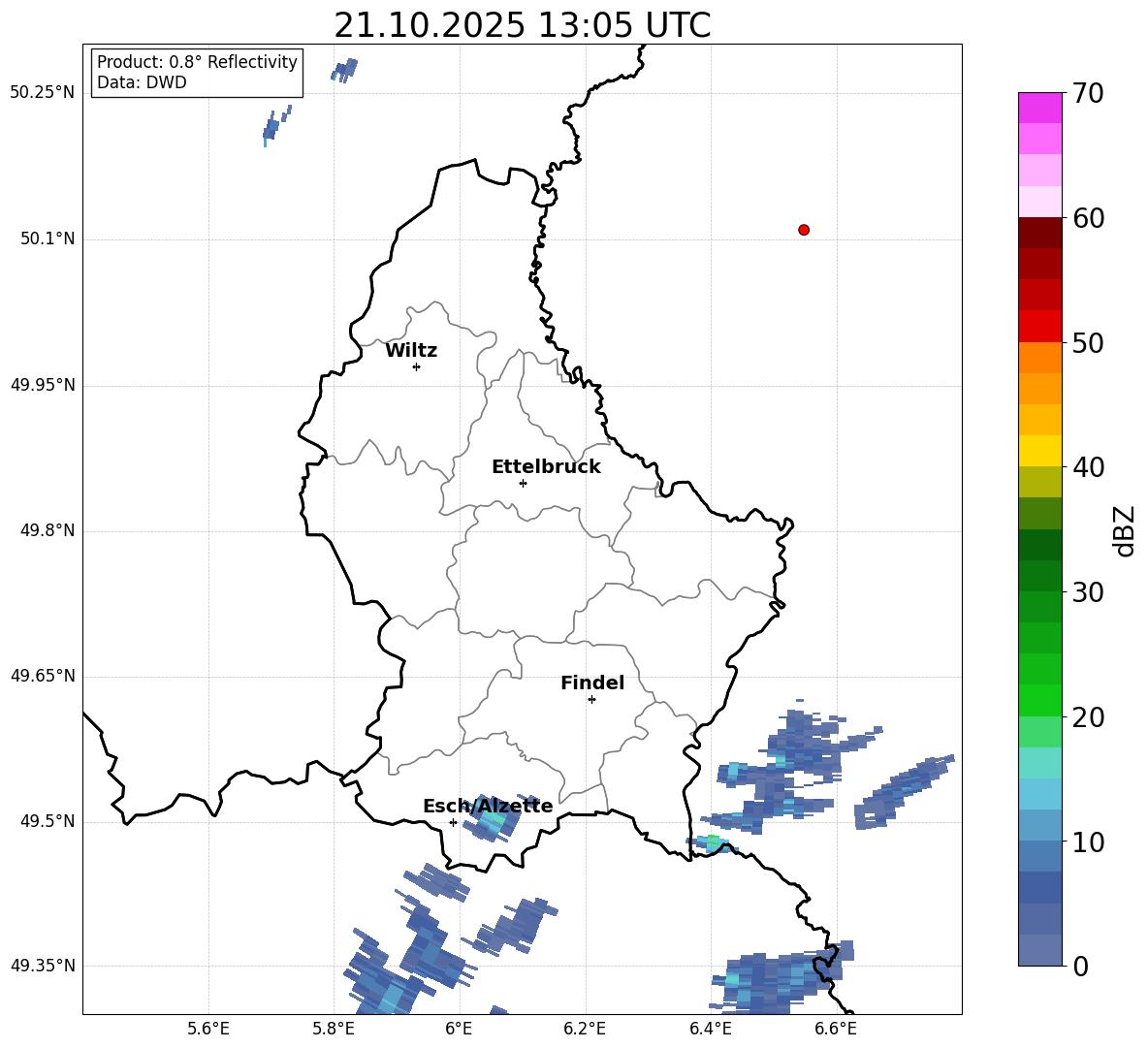Select the Wiltz city label

click(x=411, y=351)
